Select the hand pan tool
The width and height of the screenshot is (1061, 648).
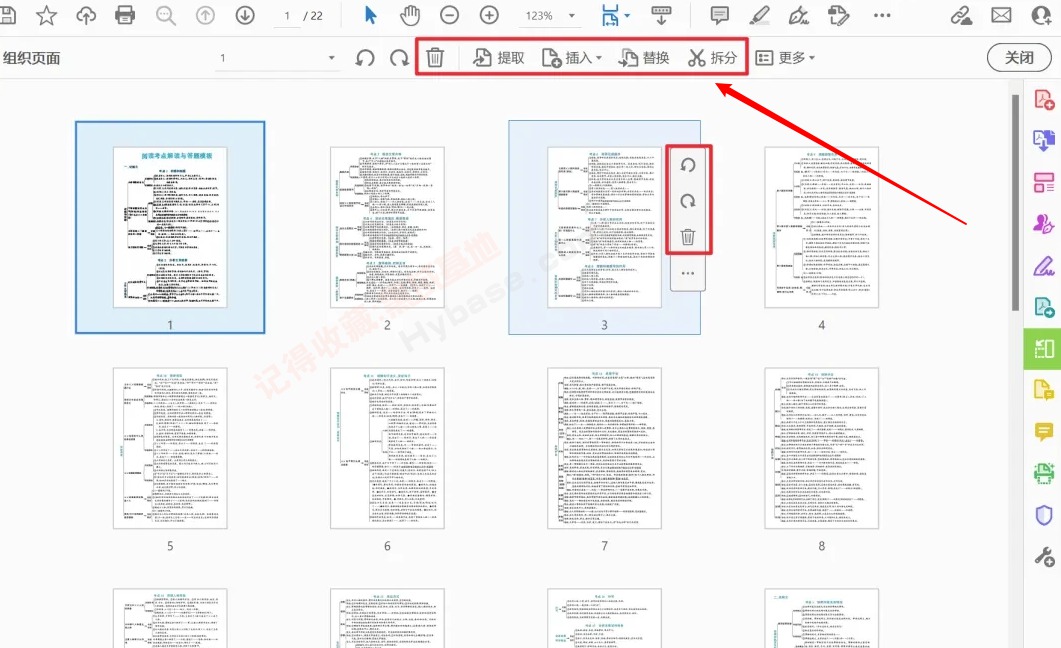tap(409, 15)
